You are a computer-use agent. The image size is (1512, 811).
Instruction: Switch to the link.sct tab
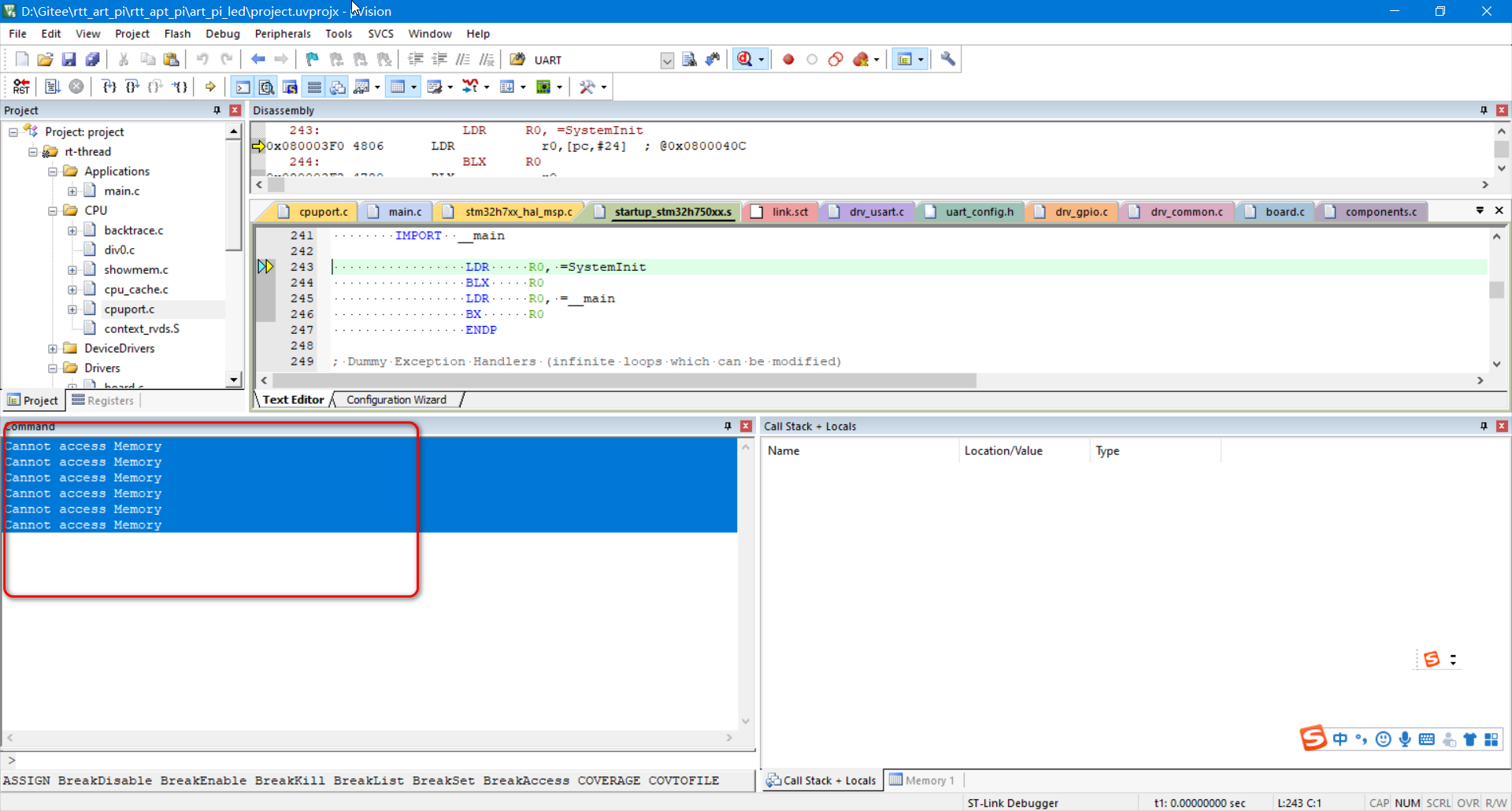tap(789, 212)
